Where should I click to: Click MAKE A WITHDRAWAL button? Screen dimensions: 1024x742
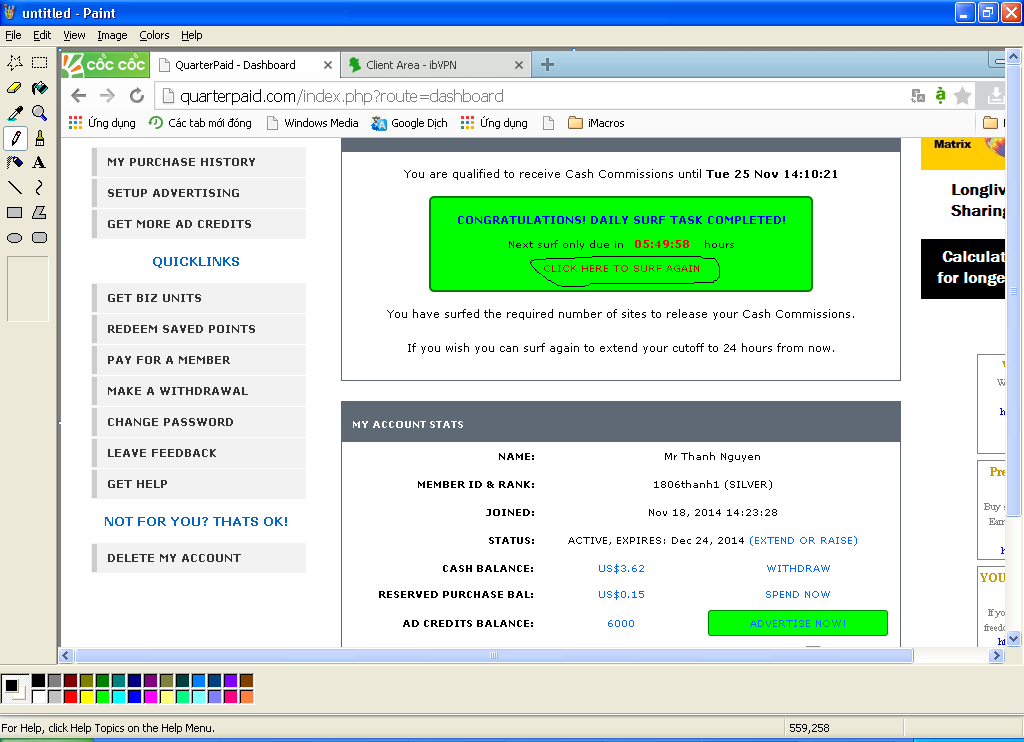click(199, 391)
